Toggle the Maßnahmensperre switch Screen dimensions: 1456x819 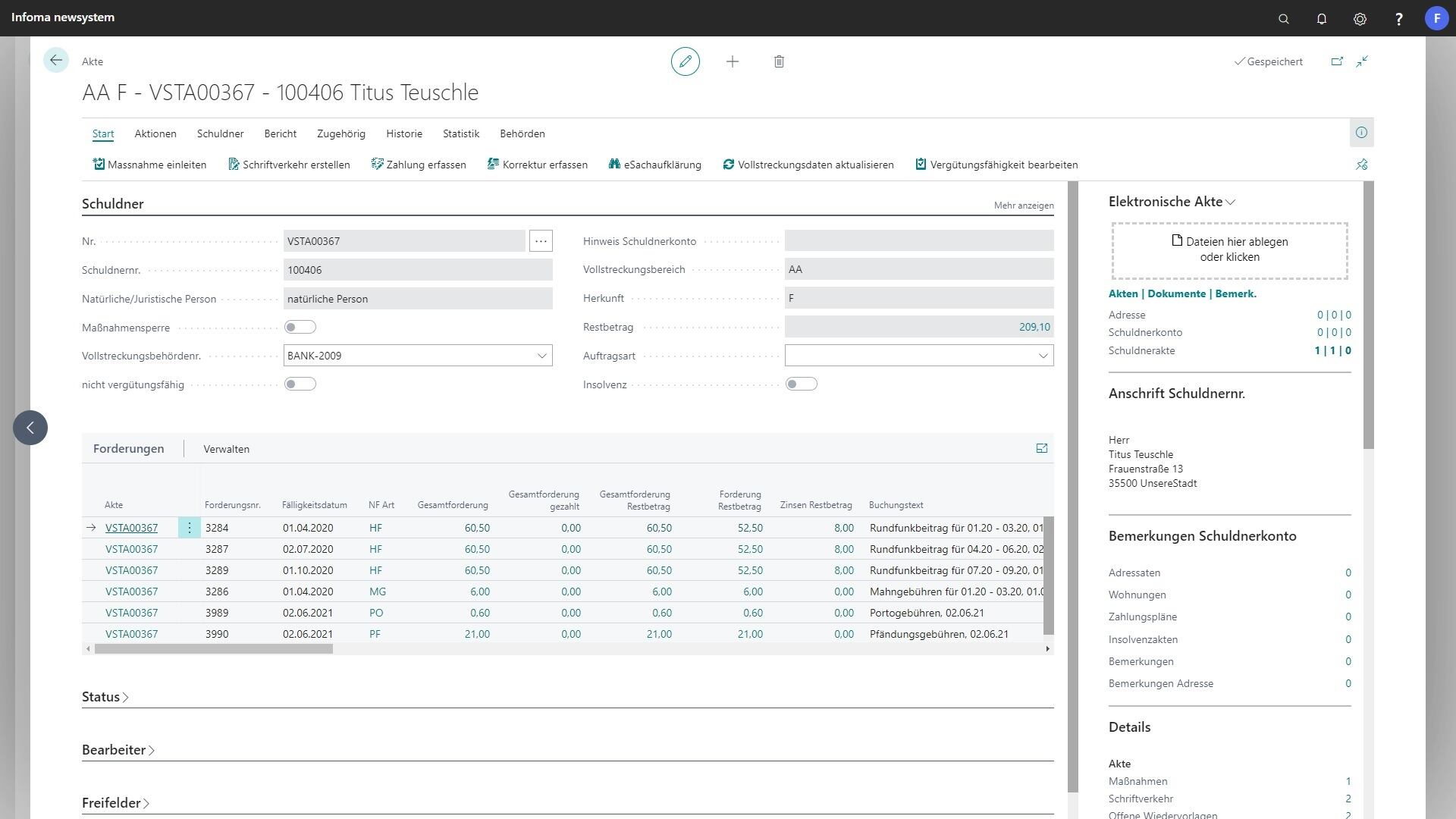(300, 327)
